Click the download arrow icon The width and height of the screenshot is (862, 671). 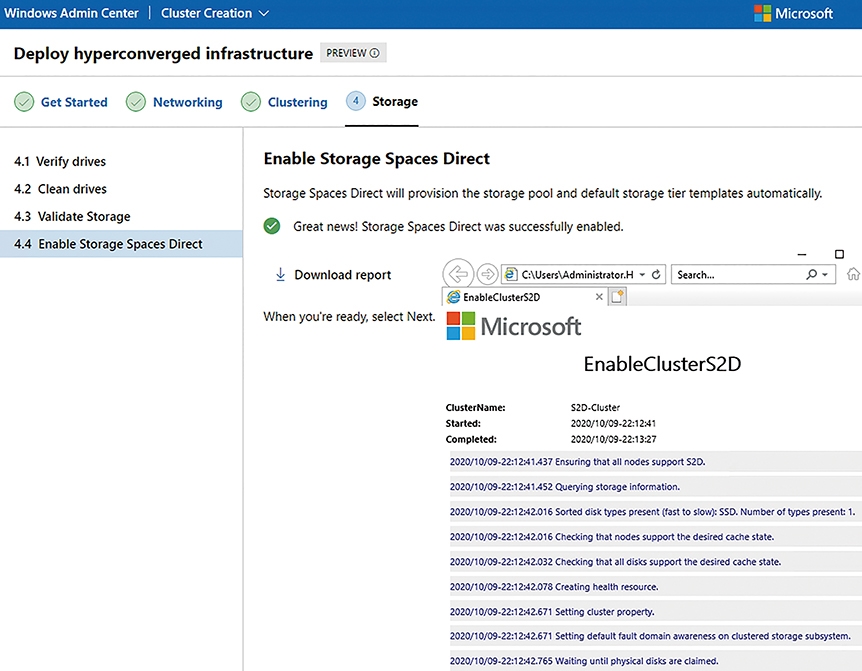280,274
